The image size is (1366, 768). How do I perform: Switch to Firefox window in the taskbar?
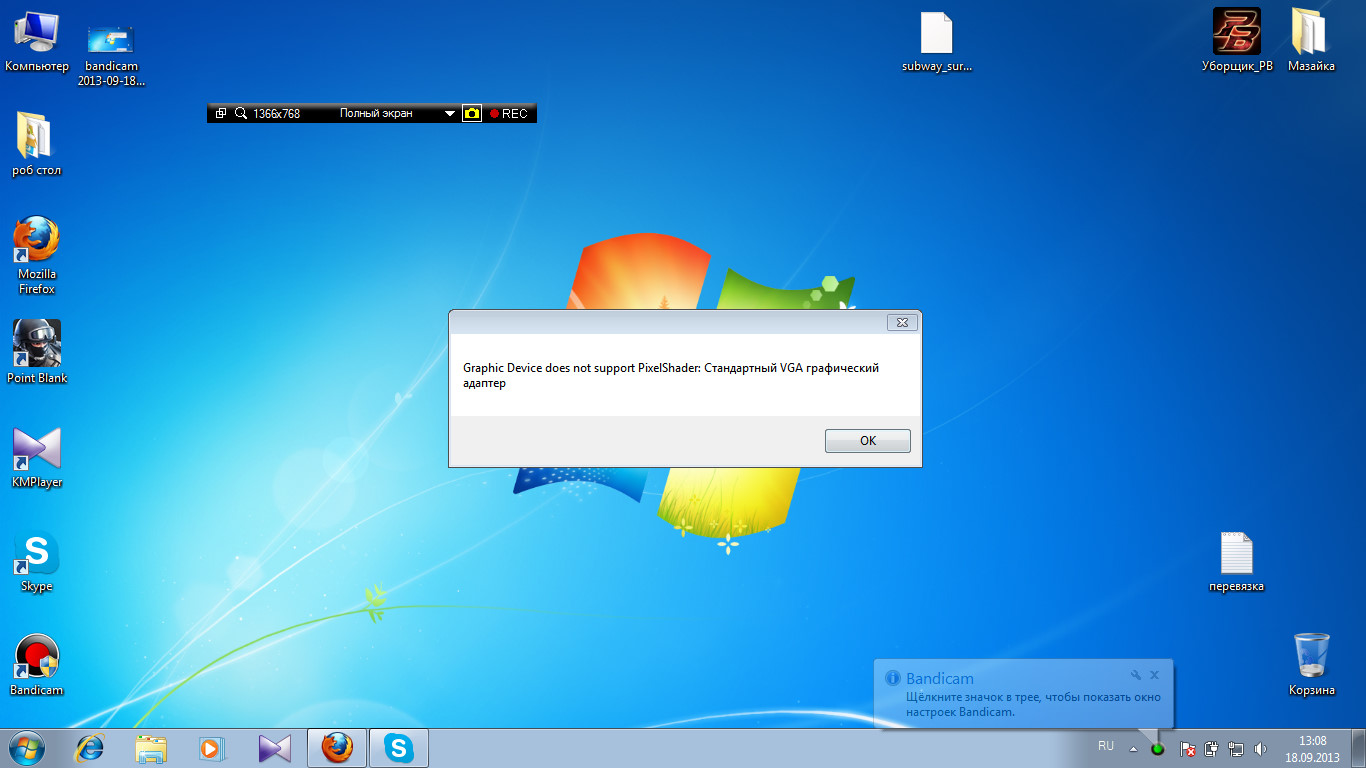tap(337, 747)
